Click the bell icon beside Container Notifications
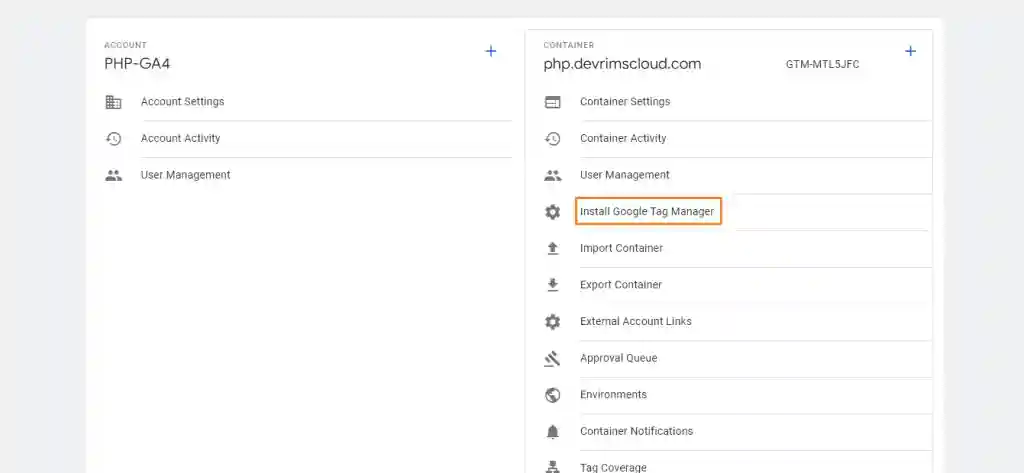The height and width of the screenshot is (473, 1024). 552,431
